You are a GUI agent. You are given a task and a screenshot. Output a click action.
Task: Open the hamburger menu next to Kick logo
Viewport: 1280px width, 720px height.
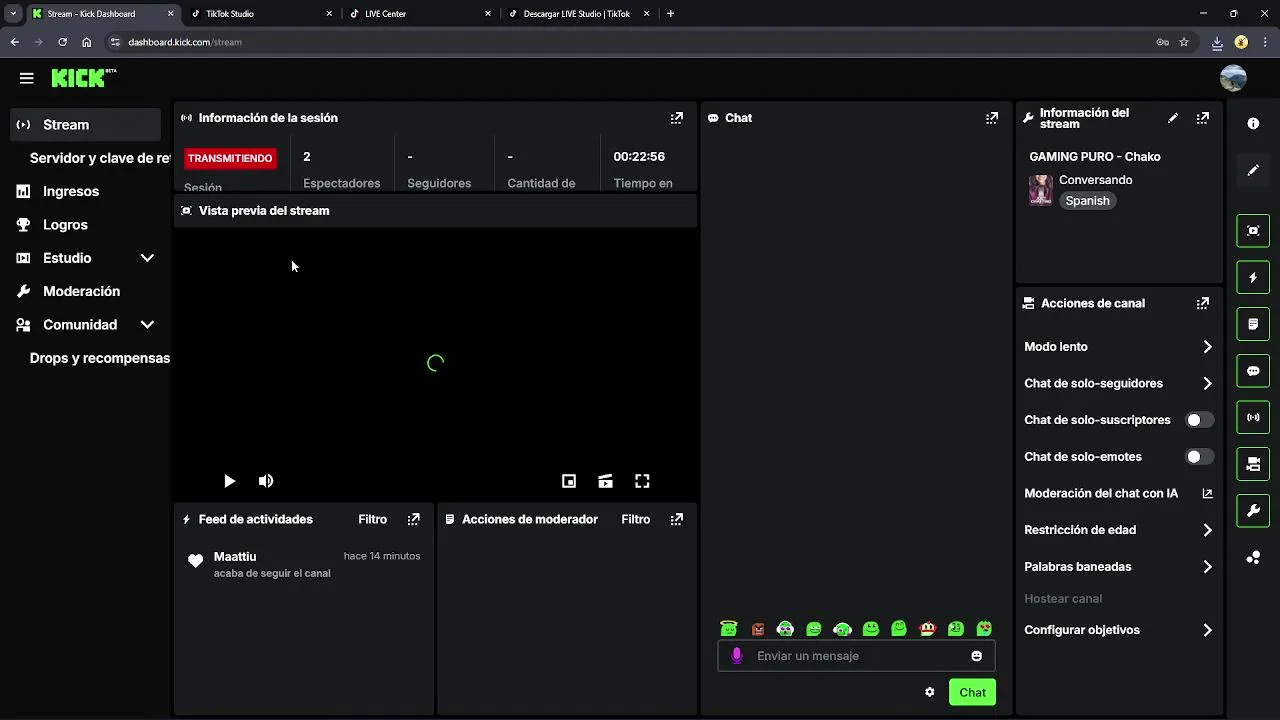(x=27, y=78)
